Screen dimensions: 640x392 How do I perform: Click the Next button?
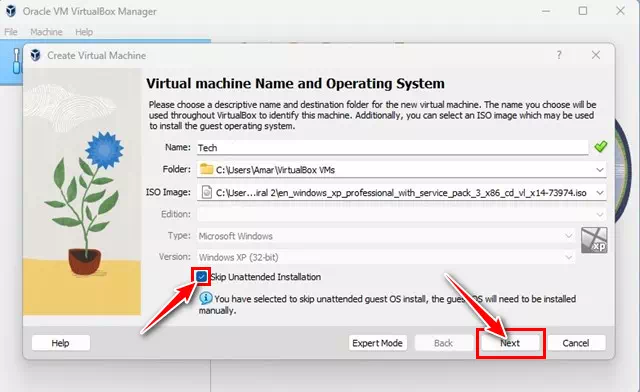510,343
